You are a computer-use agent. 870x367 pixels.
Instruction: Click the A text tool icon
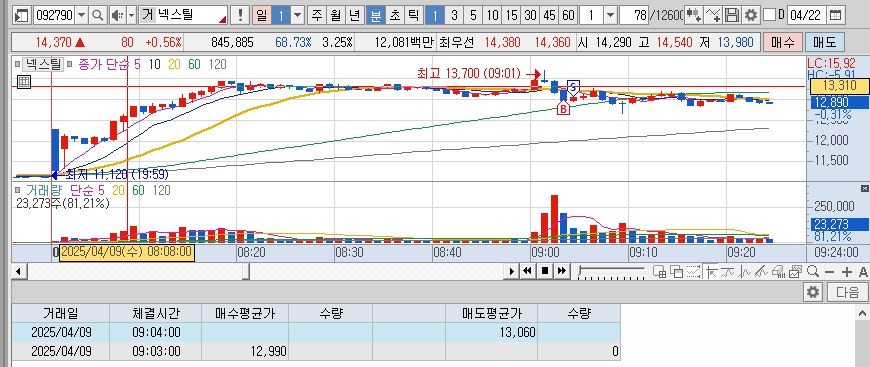tap(863, 272)
